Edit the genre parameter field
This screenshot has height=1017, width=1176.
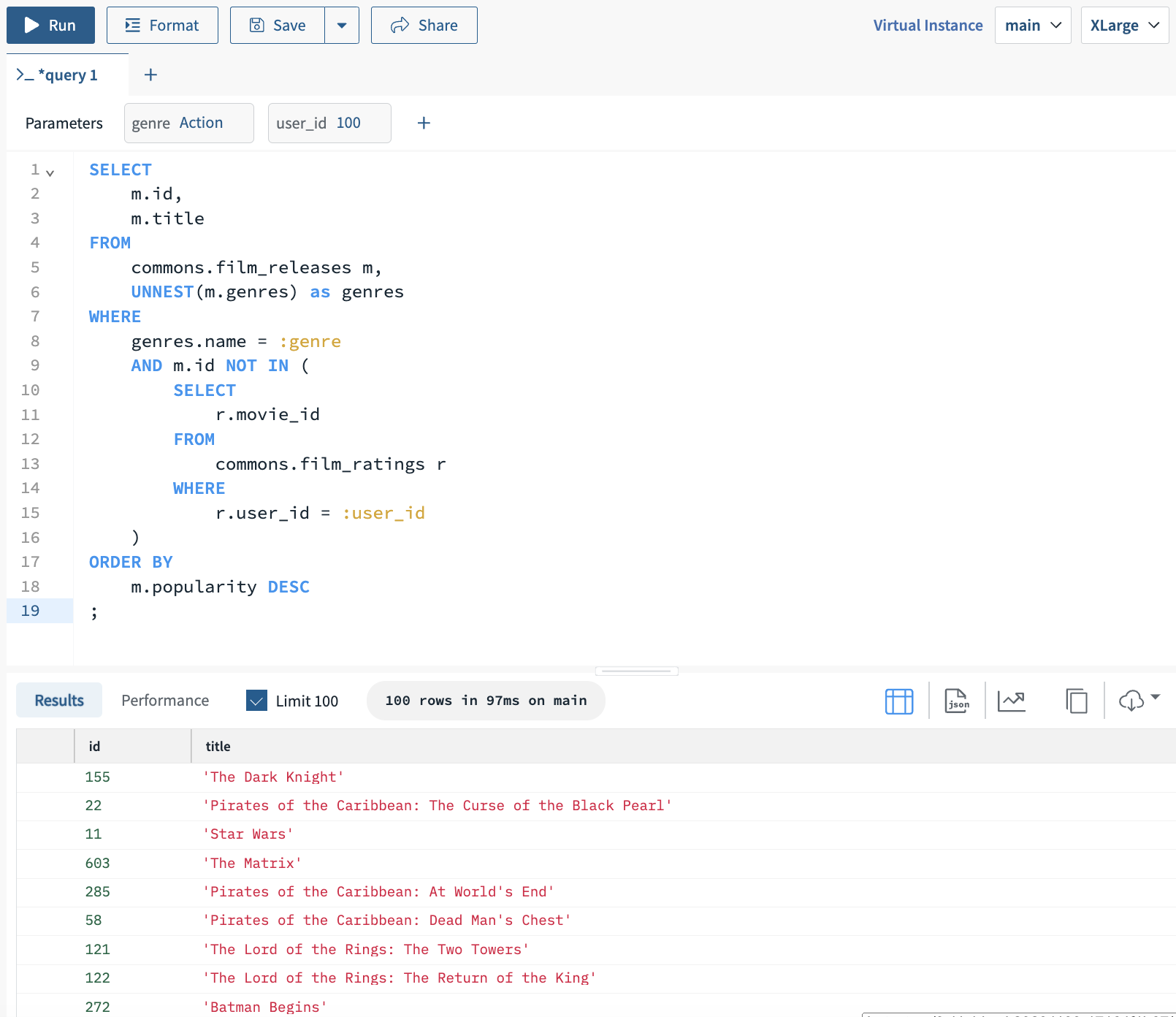coord(189,123)
